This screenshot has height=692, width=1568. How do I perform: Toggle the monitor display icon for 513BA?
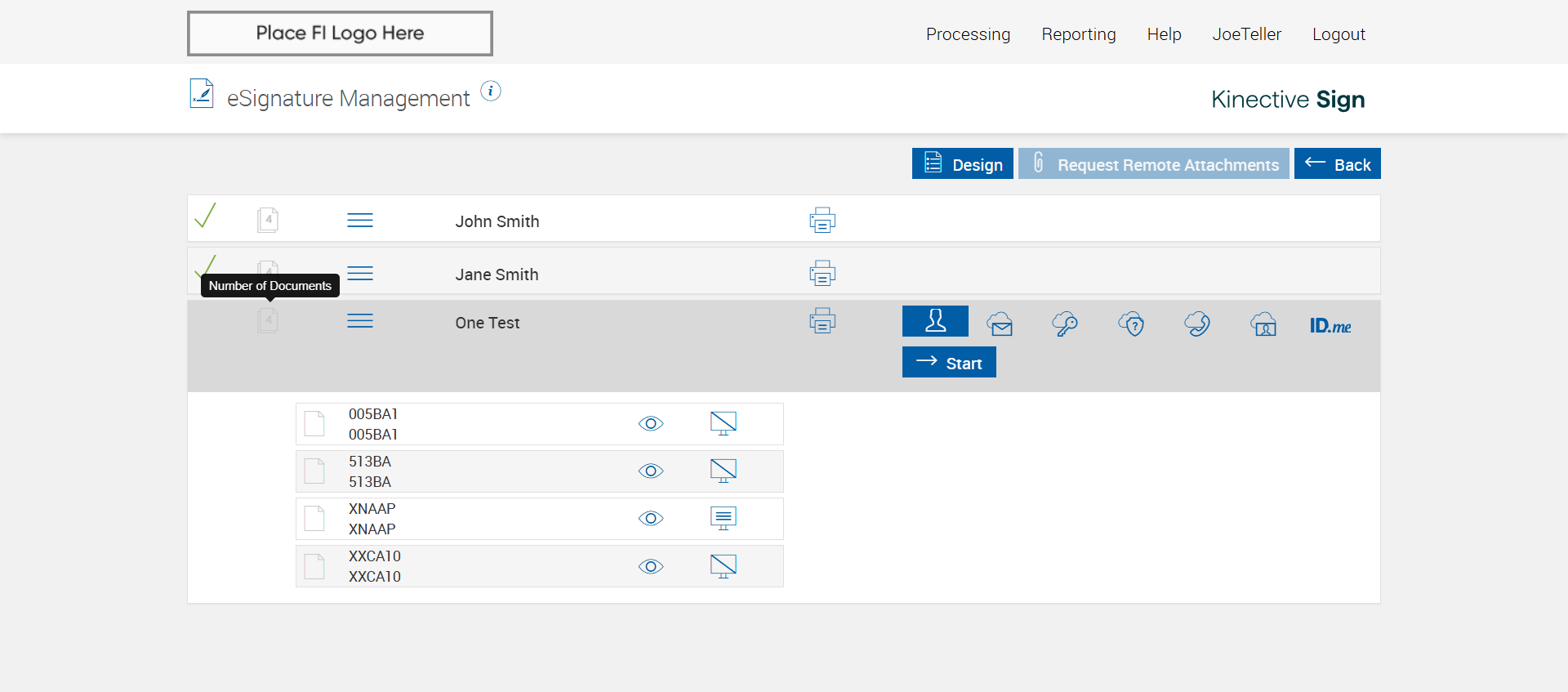coord(724,471)
